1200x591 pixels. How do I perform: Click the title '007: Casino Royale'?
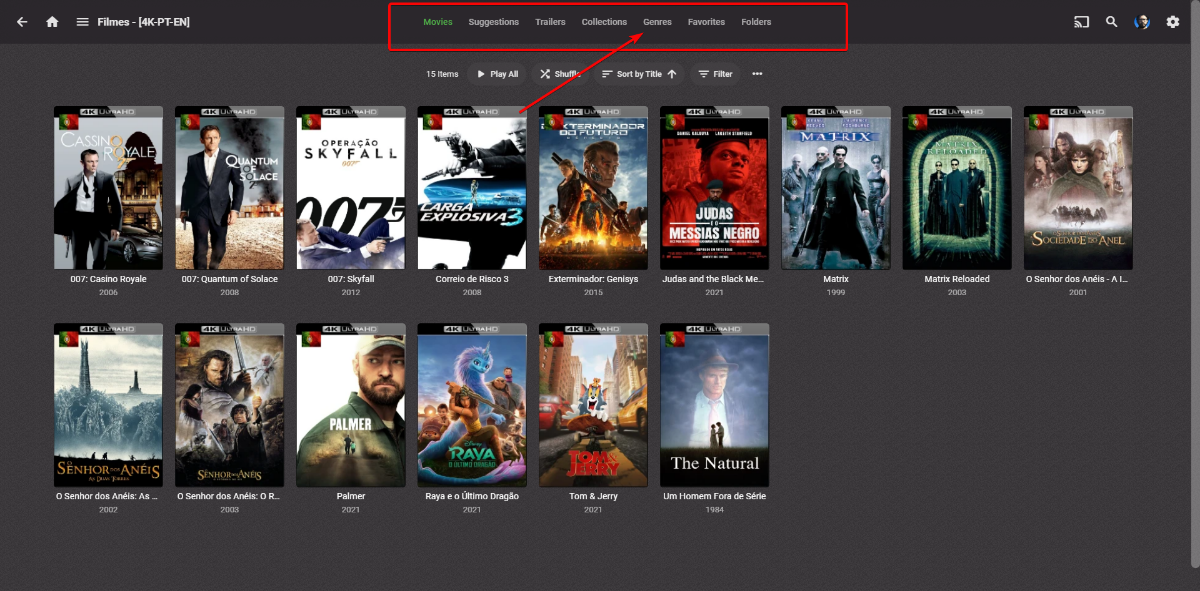point(108,279)
